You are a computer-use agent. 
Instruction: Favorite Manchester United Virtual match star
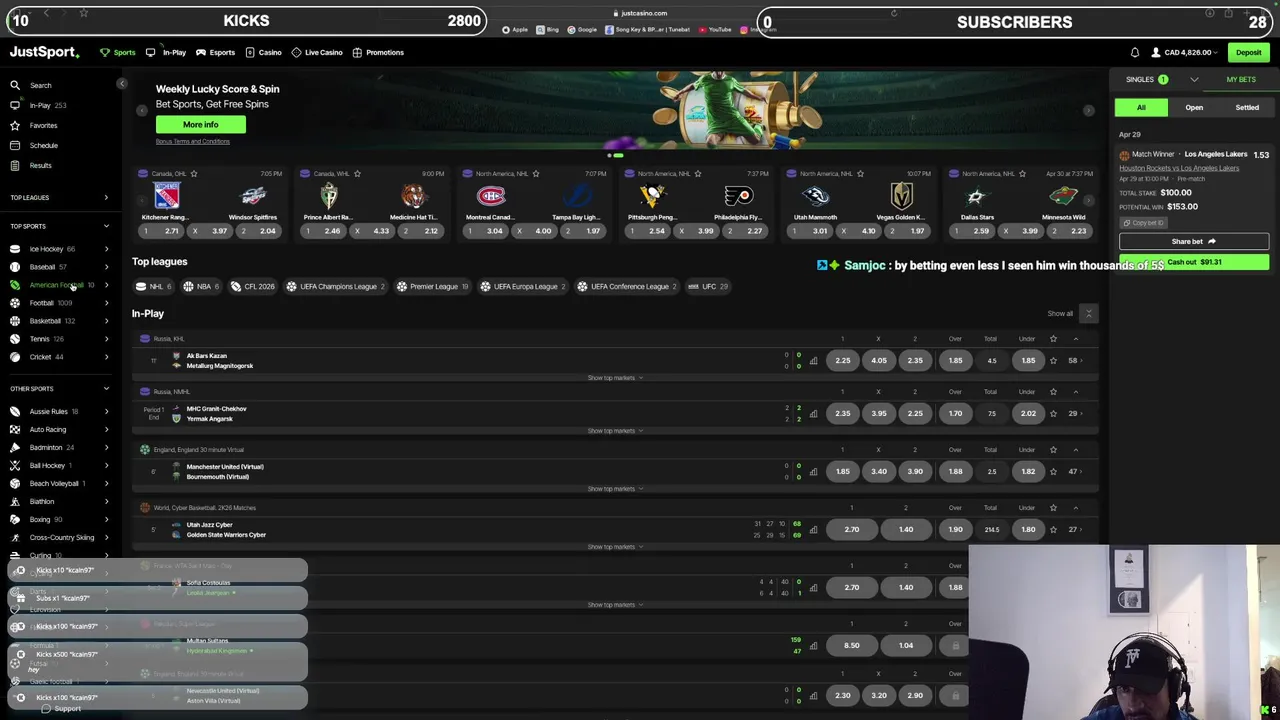(1053, 472)
